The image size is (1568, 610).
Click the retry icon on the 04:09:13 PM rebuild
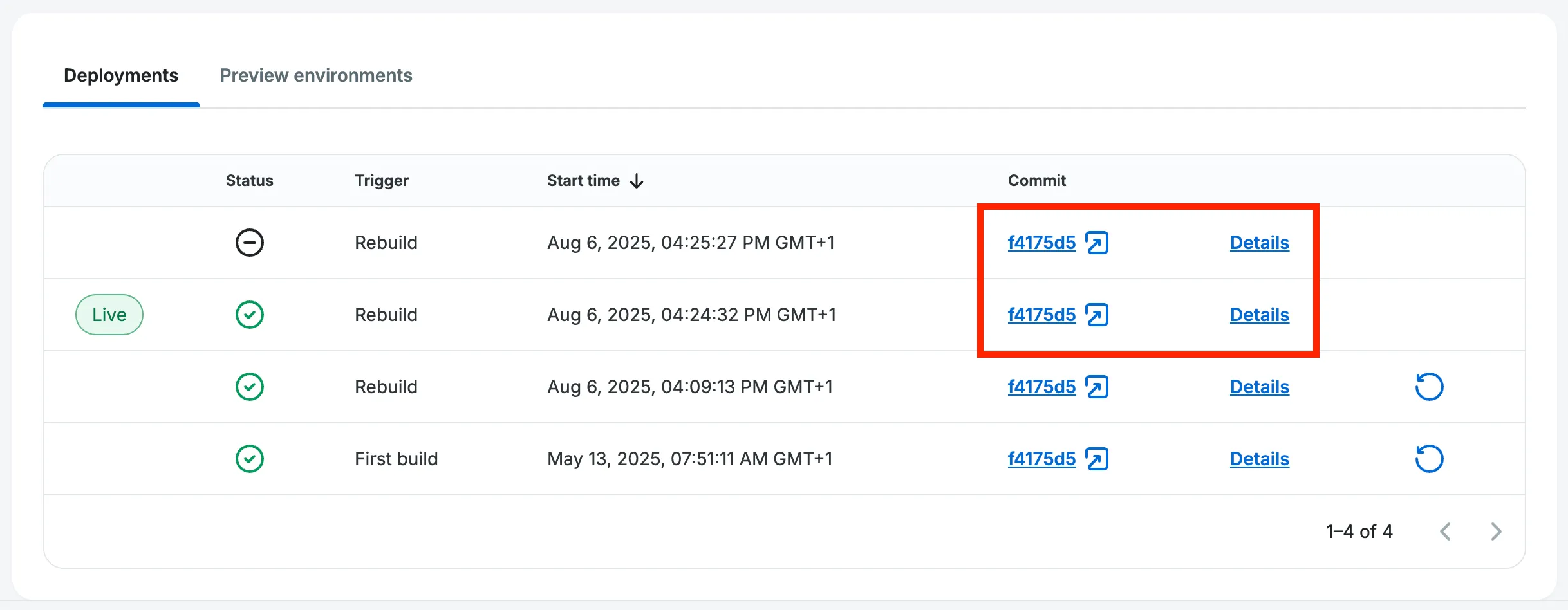1429,386
